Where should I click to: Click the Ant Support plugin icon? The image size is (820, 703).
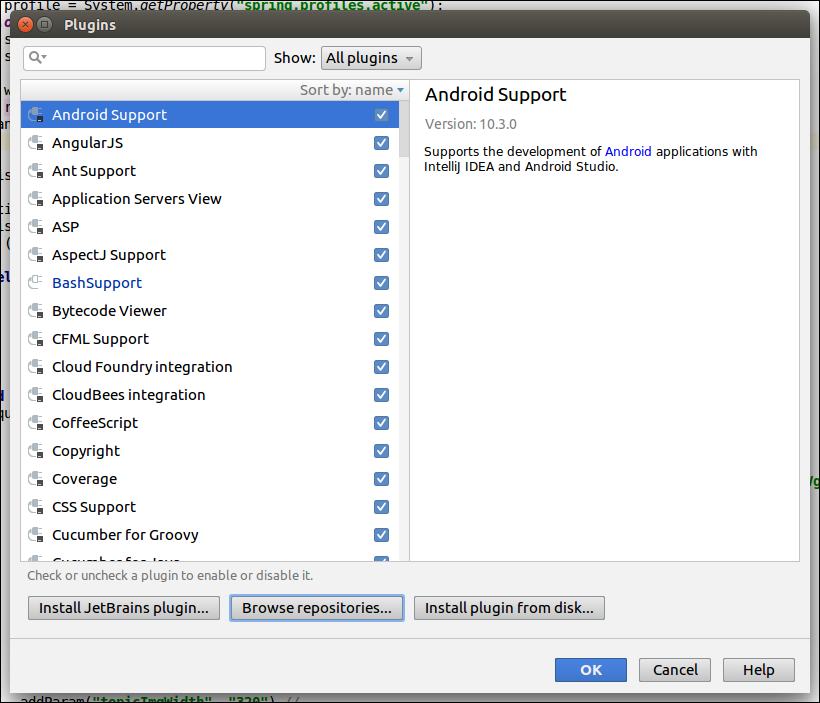[x=36, y=171]
